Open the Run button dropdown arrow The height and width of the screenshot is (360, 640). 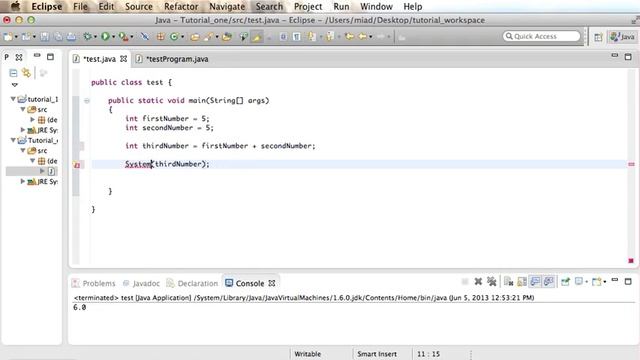coord(113,37)
